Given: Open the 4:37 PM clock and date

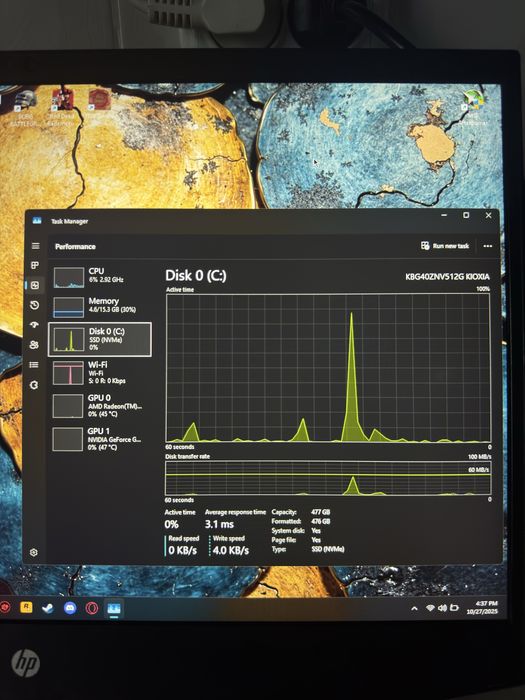Looking at the screenshot, I should [482, 608].
